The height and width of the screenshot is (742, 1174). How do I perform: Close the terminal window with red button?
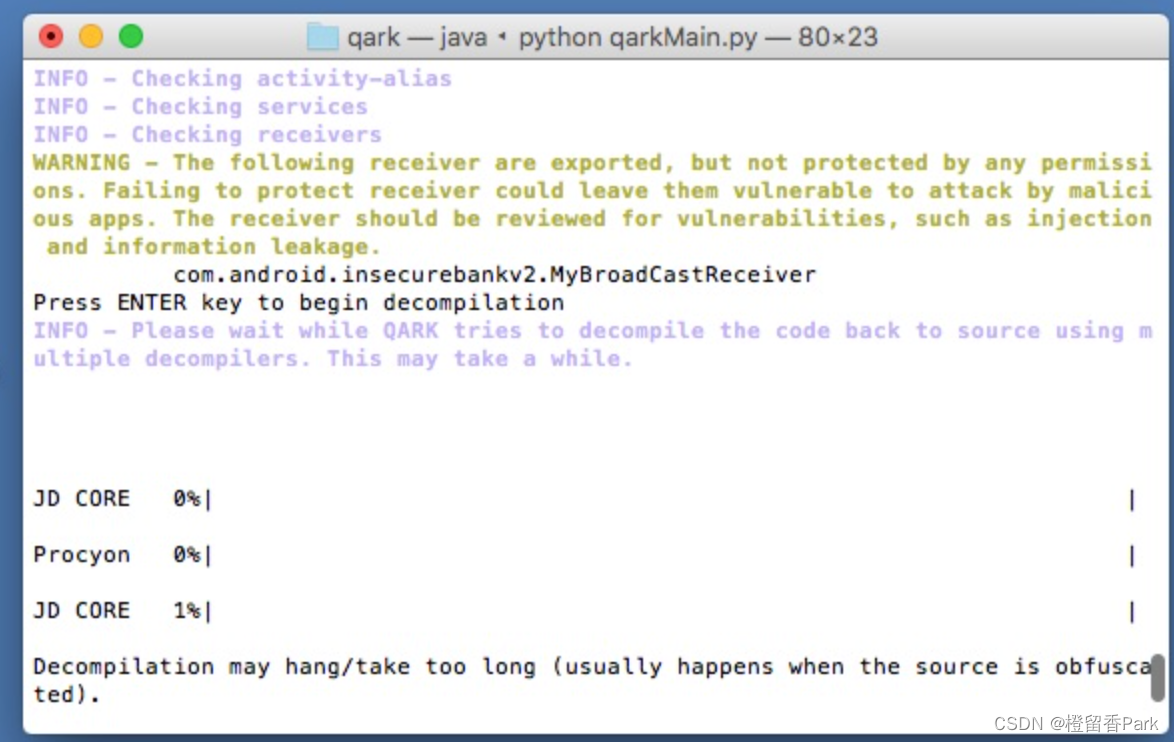(50, 38)
